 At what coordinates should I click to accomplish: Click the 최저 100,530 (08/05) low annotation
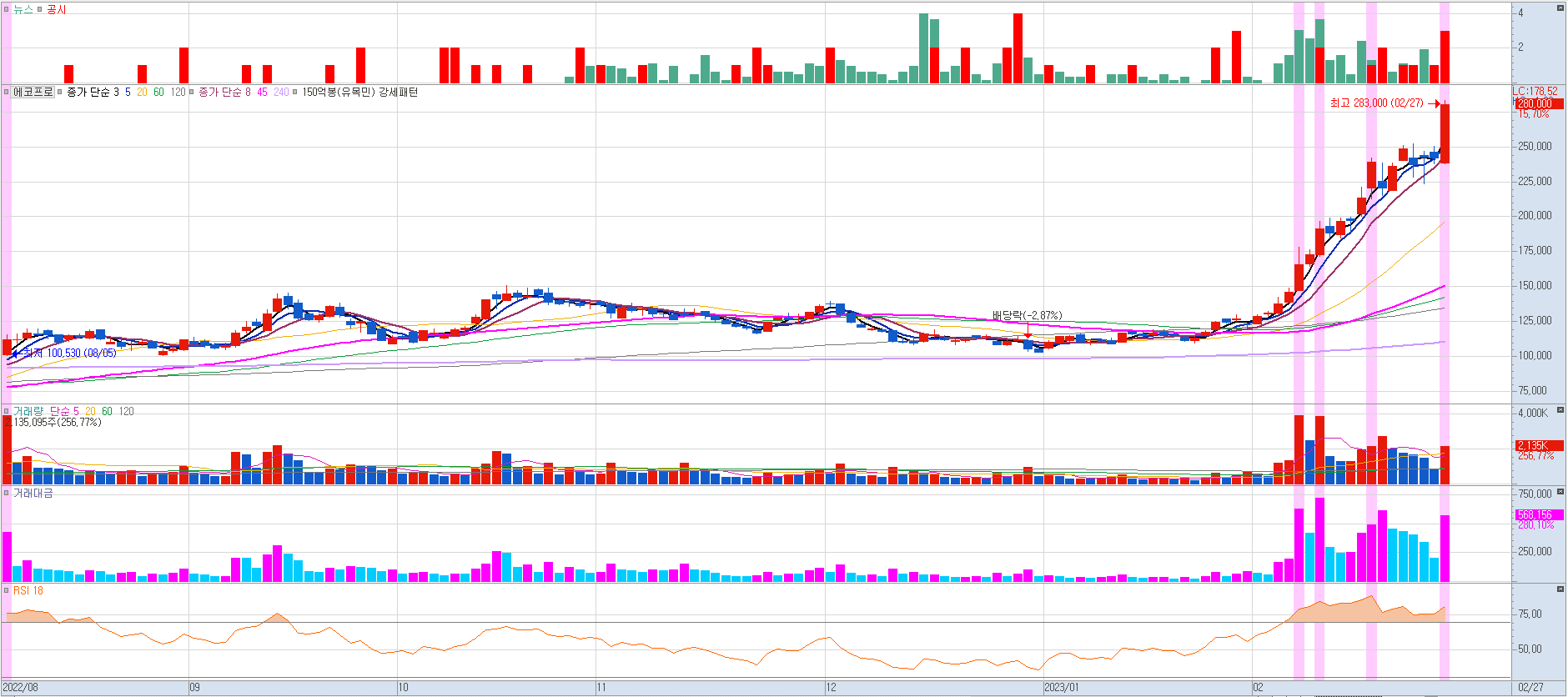[70, 354]
